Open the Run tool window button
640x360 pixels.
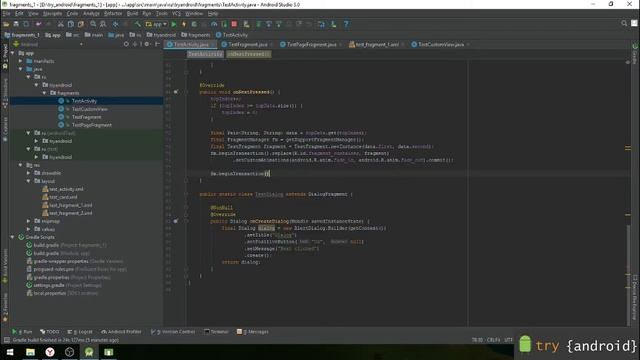point(22,332)
